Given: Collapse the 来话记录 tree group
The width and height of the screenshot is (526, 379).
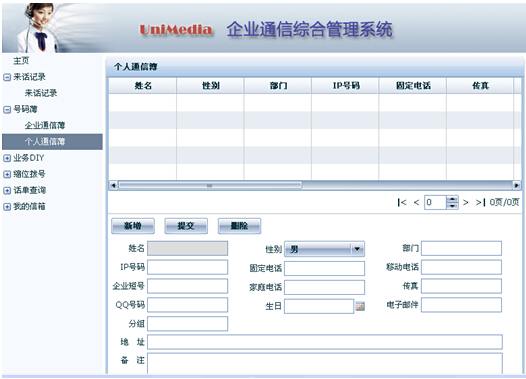Looking at the screenshot, I should click(x=7, y=77).
